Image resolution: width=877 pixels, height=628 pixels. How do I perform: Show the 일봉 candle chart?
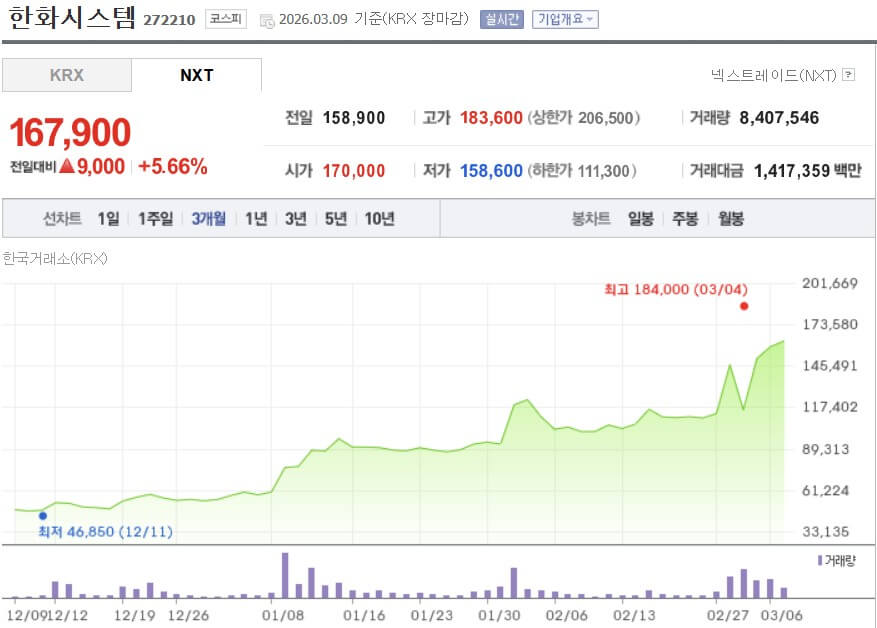point(640,218)
